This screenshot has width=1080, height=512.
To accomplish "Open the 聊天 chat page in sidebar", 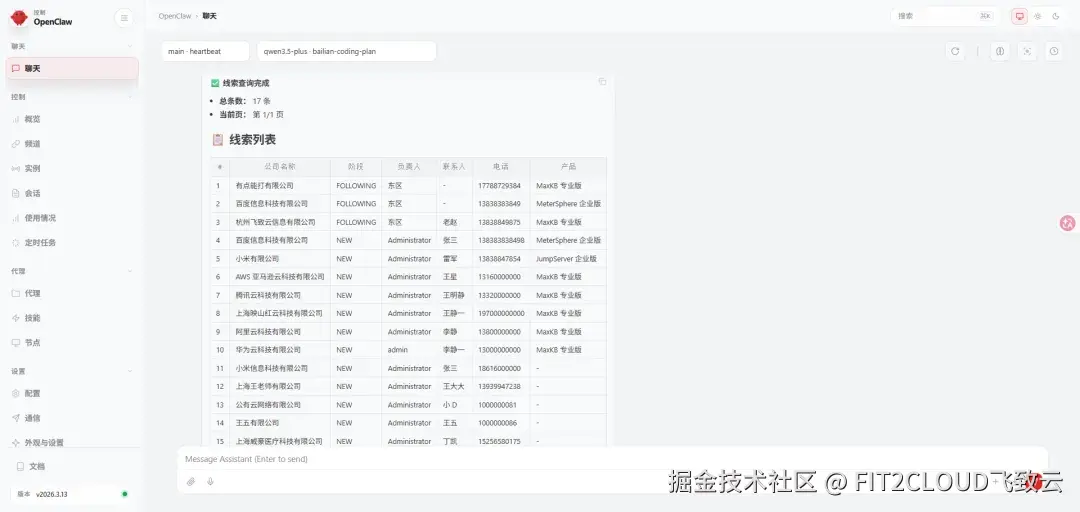I will (x=72, y=68).
